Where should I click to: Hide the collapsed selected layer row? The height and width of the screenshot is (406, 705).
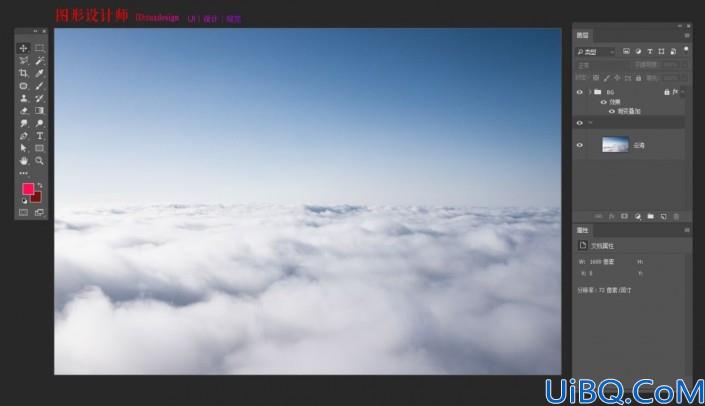(x=580, y=123)
